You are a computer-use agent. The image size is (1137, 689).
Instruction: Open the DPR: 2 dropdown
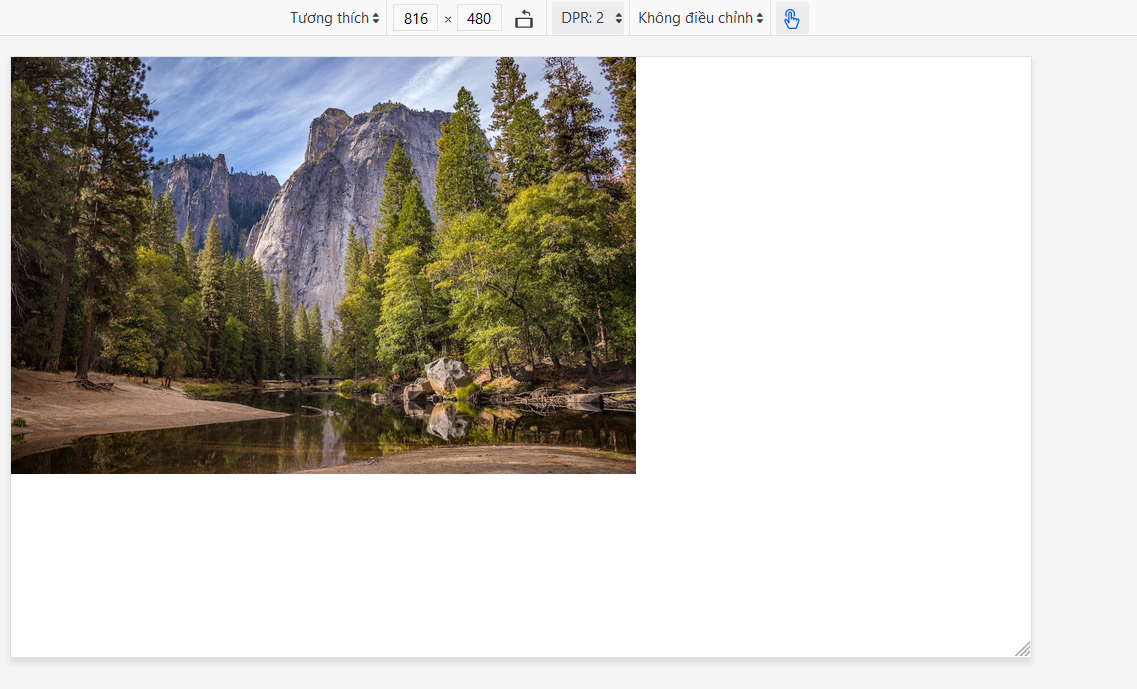click(588, 18)
